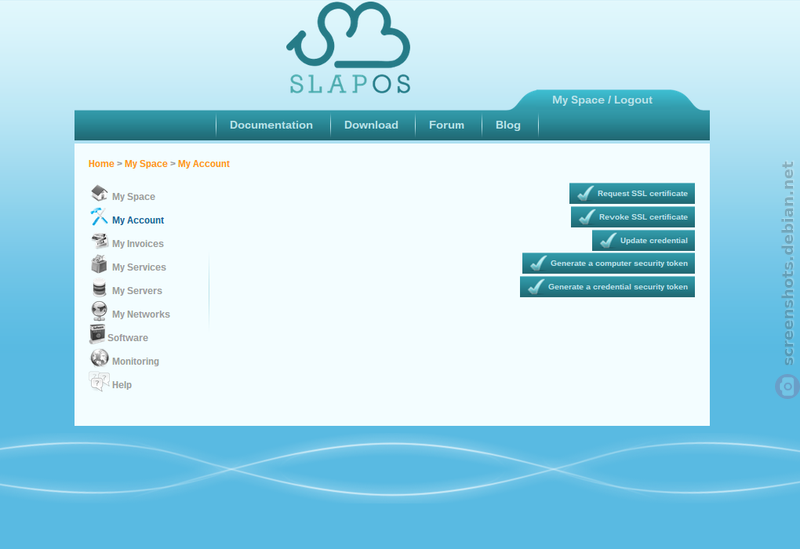The height and width of the screenshot is (549, 800).
Task: Click the Monitoring globe icon
Action: [99, 358]
